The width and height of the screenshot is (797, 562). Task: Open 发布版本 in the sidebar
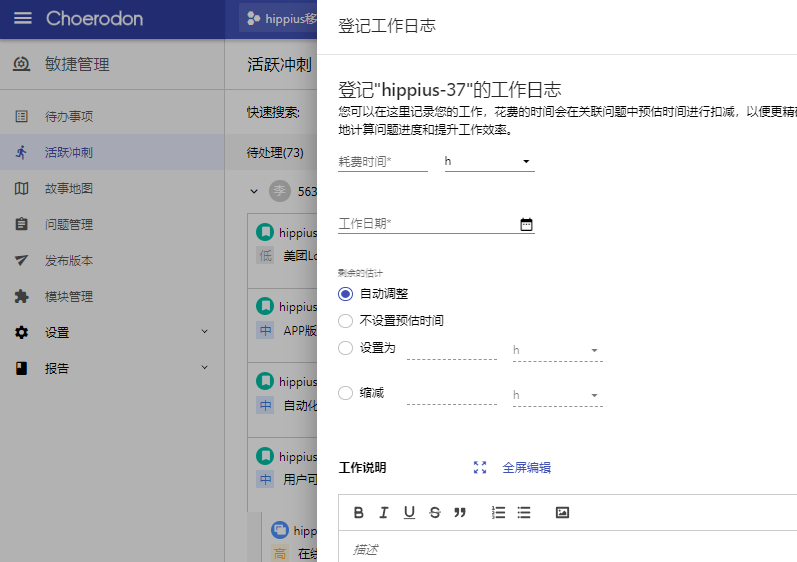112,260
